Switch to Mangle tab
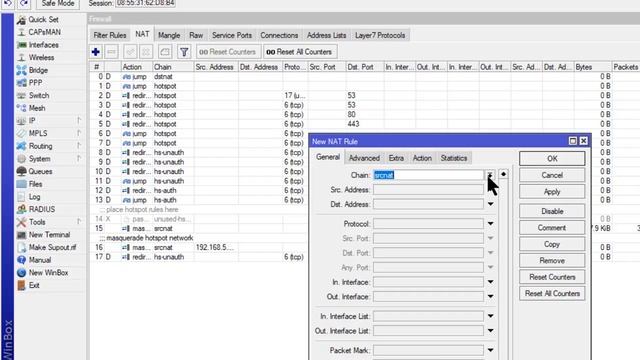Screen dimensions: 640x360 pos(169,36)
